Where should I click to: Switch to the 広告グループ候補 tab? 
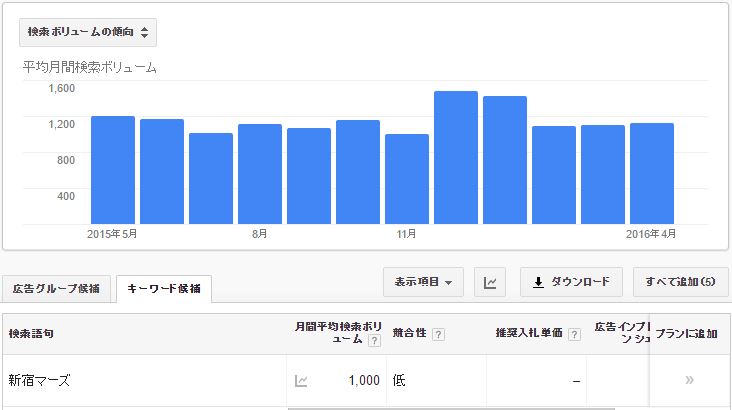(56, 289)
